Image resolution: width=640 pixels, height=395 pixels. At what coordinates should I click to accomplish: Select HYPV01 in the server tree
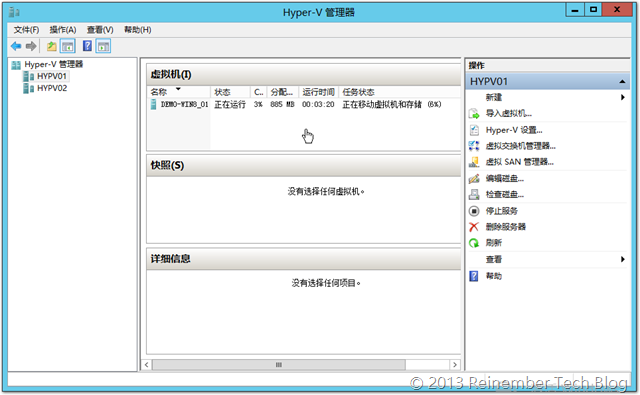51,76
